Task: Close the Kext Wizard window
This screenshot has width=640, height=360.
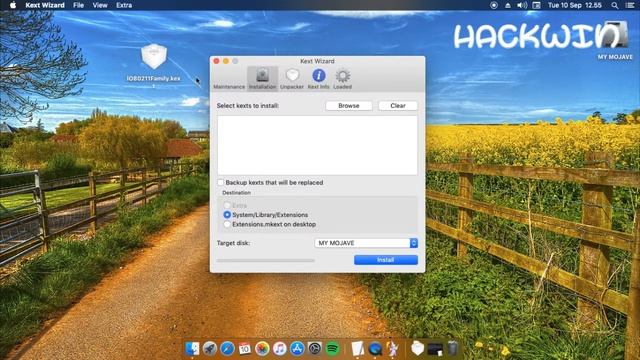Action: (216, 61)
